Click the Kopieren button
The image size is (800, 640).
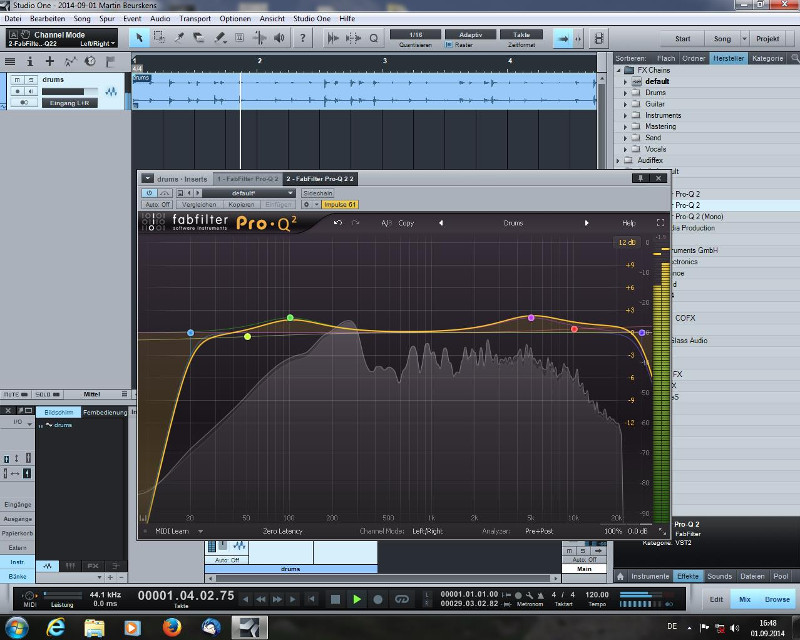click(241, 204)
